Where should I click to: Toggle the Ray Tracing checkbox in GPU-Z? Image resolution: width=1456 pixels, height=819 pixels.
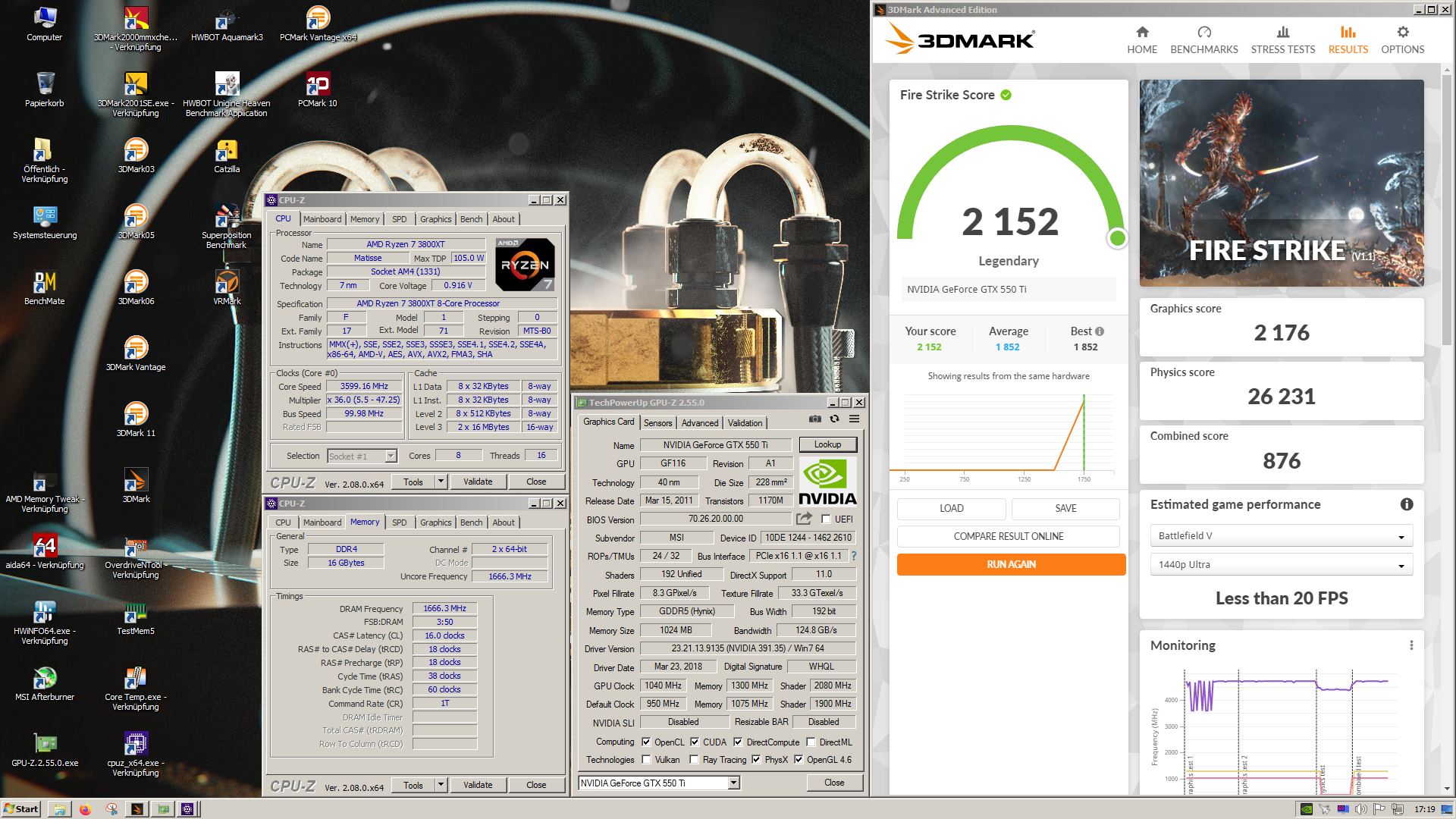[x=694, y=760]
